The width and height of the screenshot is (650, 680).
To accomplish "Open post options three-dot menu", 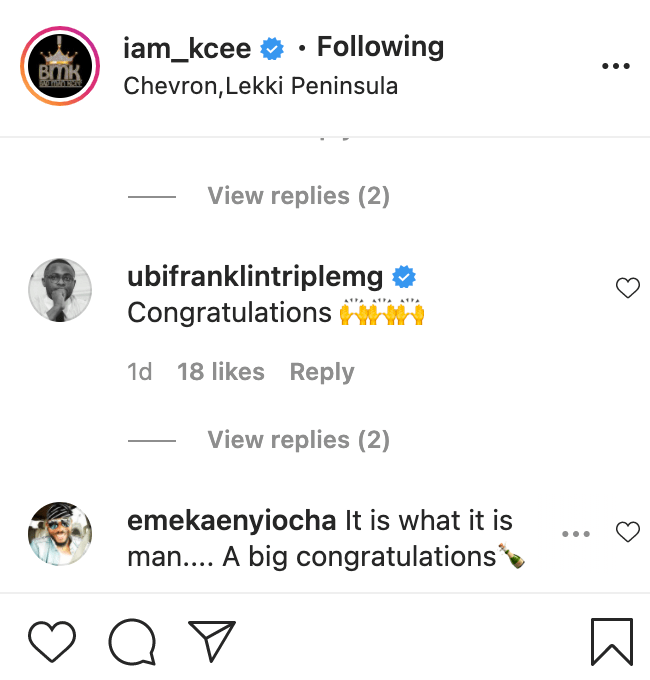I will pyautogui.click(x=616, y=66).
